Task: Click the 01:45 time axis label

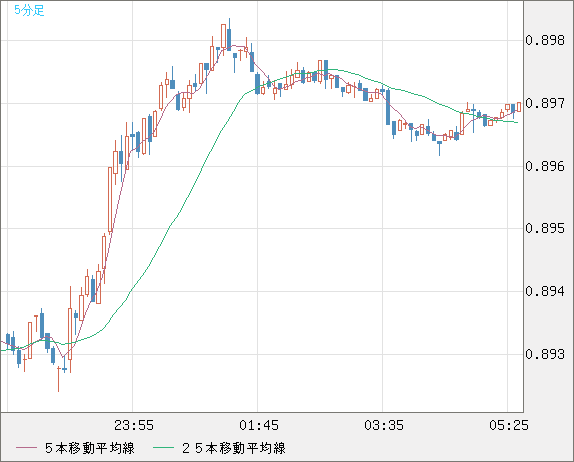Action: click(x=259, y=425)
